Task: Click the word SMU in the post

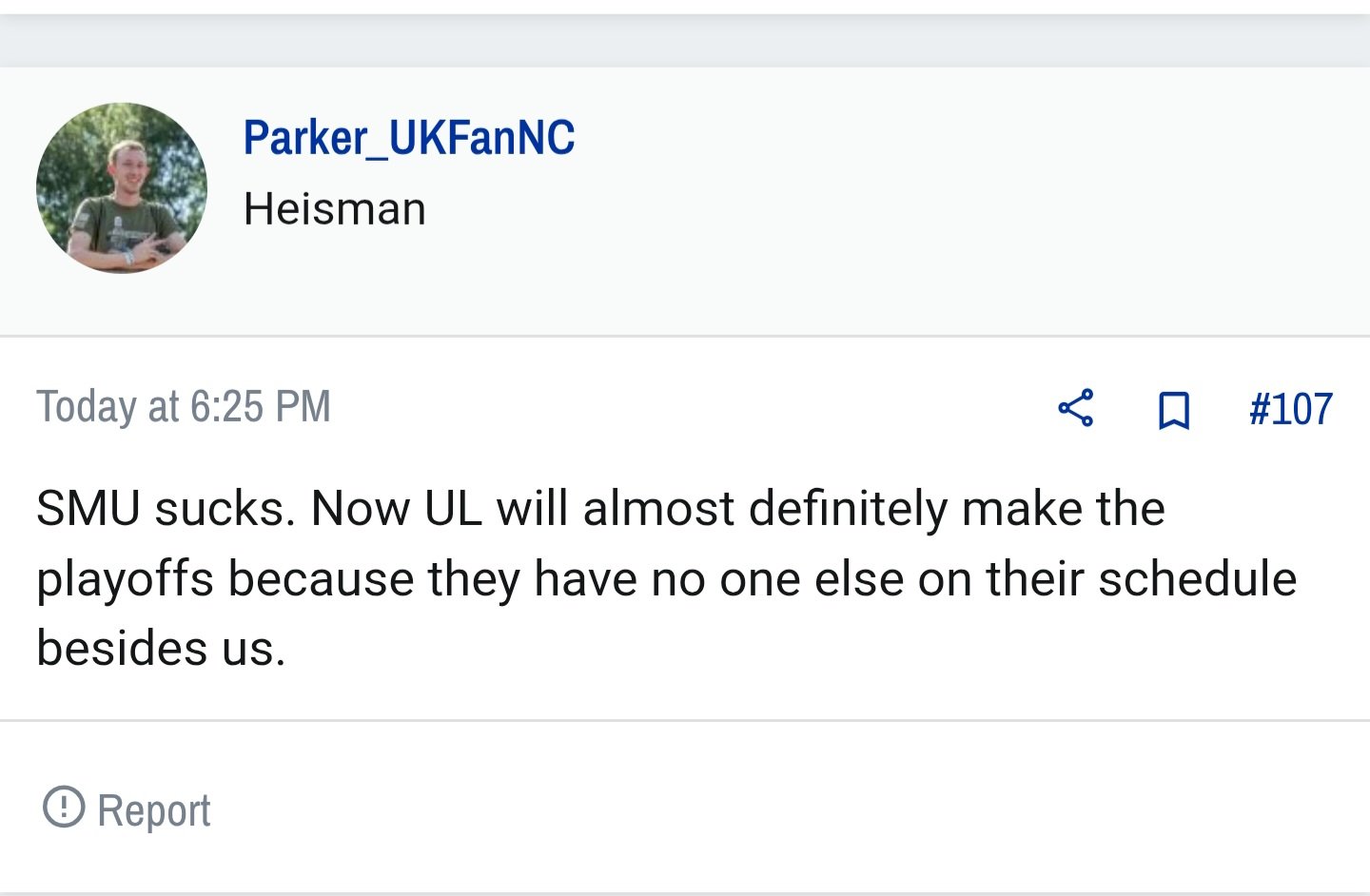Action: coord(88,508)
